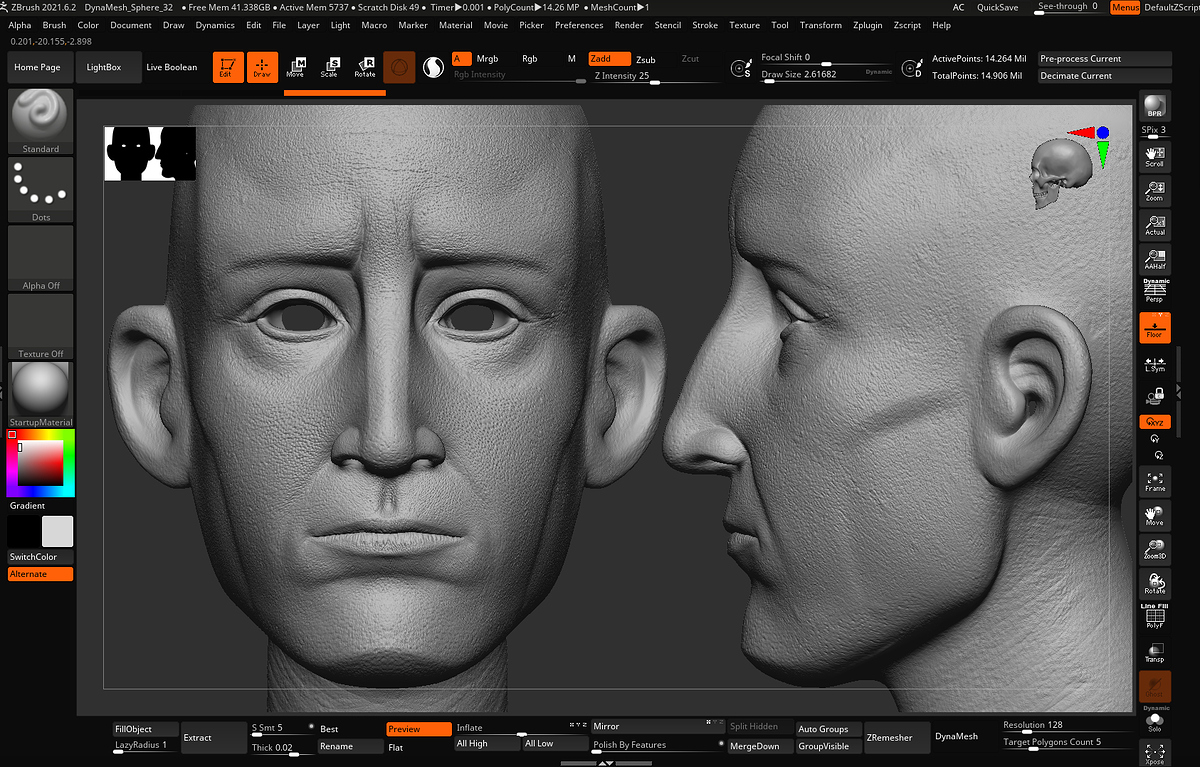Enable Mrgb paint mode

click(487, 59)
